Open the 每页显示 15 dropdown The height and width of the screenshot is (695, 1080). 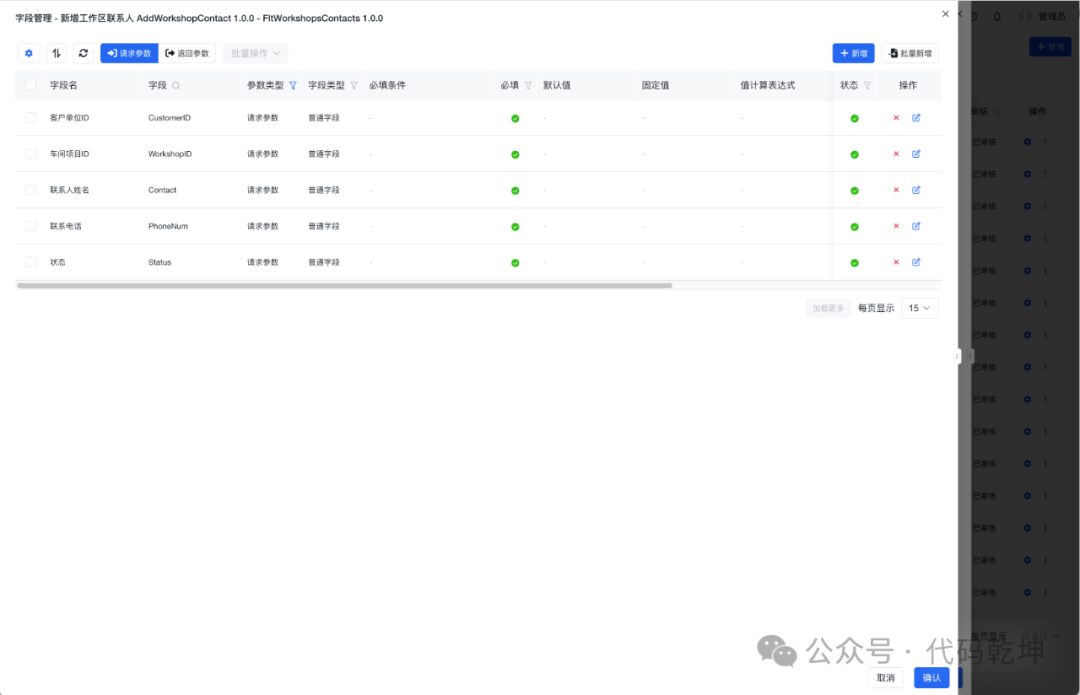click(x=919, y=308)
